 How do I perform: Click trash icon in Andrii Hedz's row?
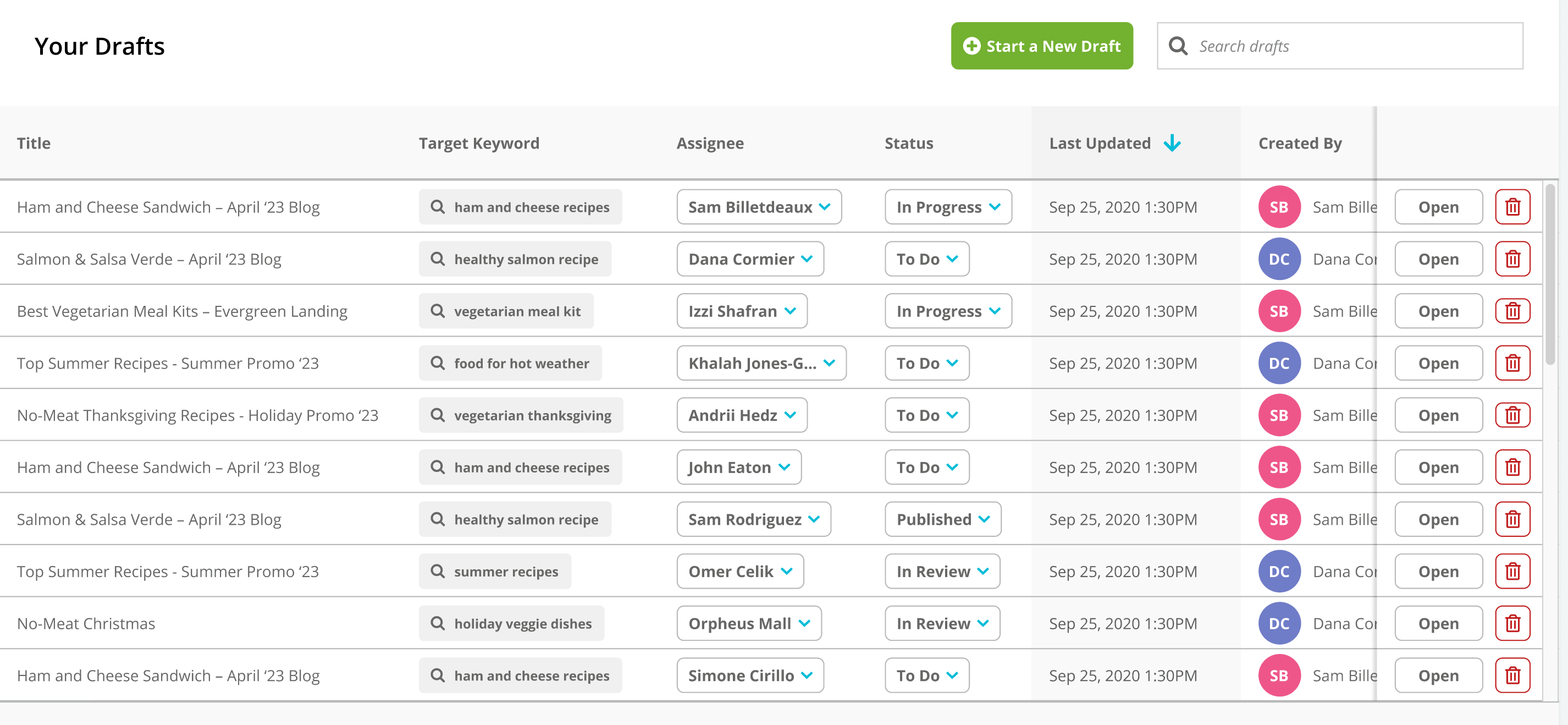pos(1512,415)
